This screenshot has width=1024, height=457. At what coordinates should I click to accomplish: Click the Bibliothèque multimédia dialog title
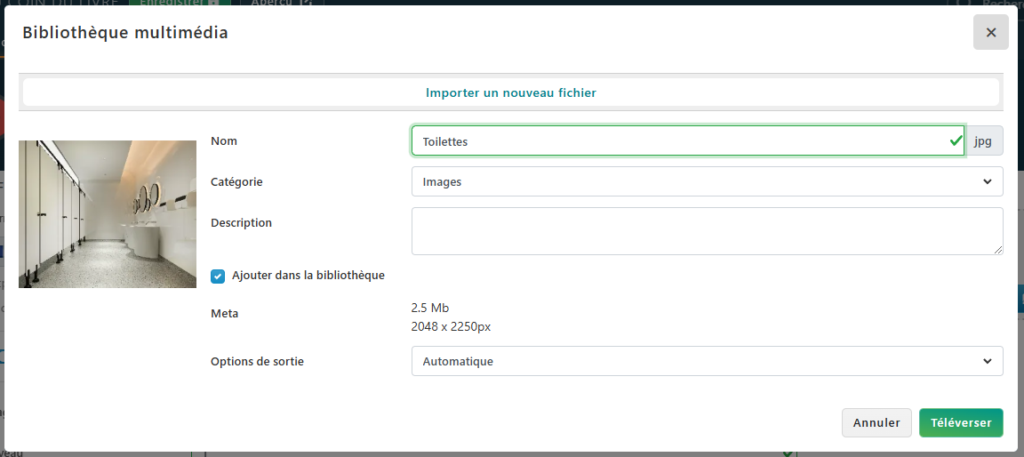(125, 33)
